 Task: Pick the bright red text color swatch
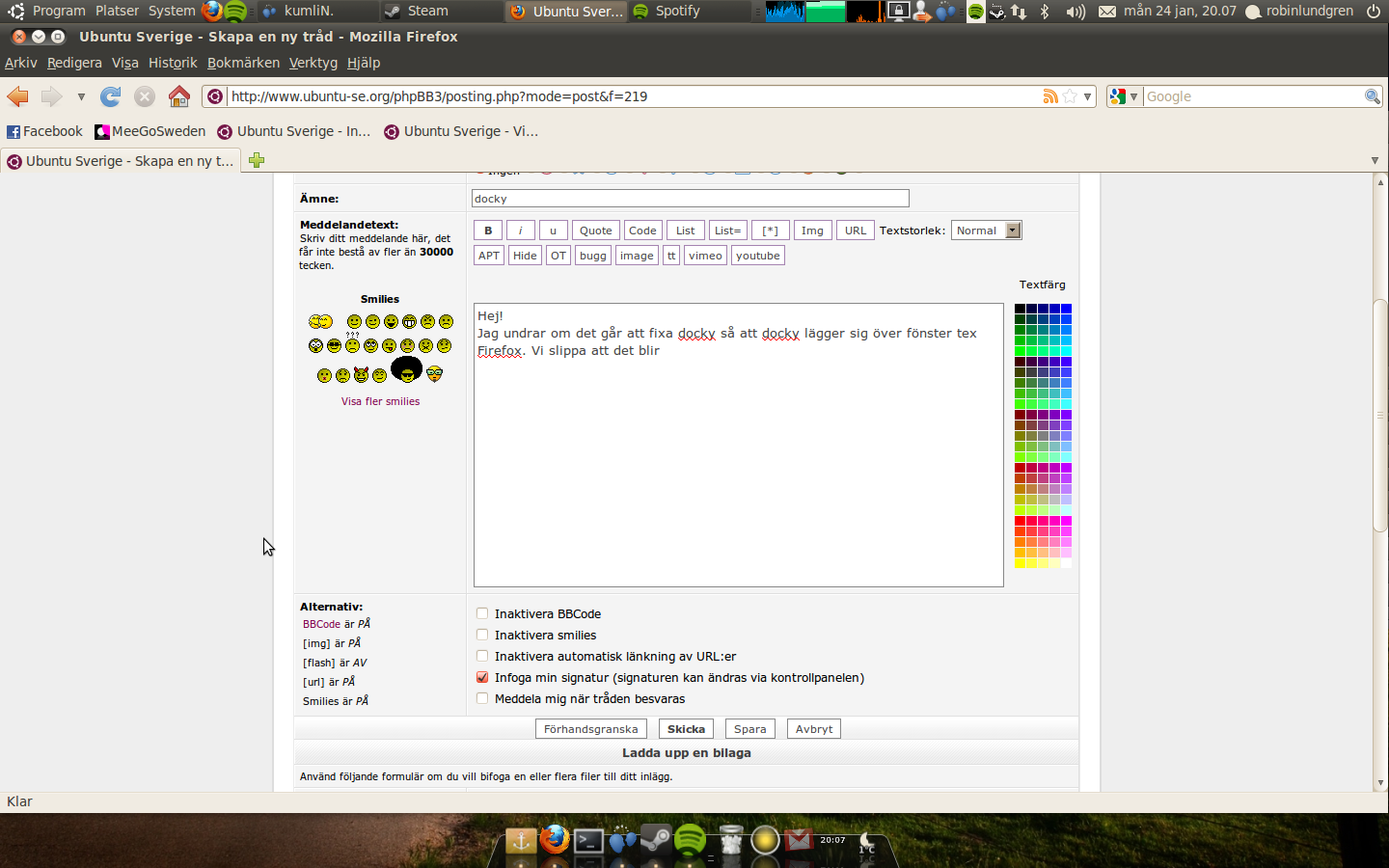pyautogui.click(x=1020, y=521)
